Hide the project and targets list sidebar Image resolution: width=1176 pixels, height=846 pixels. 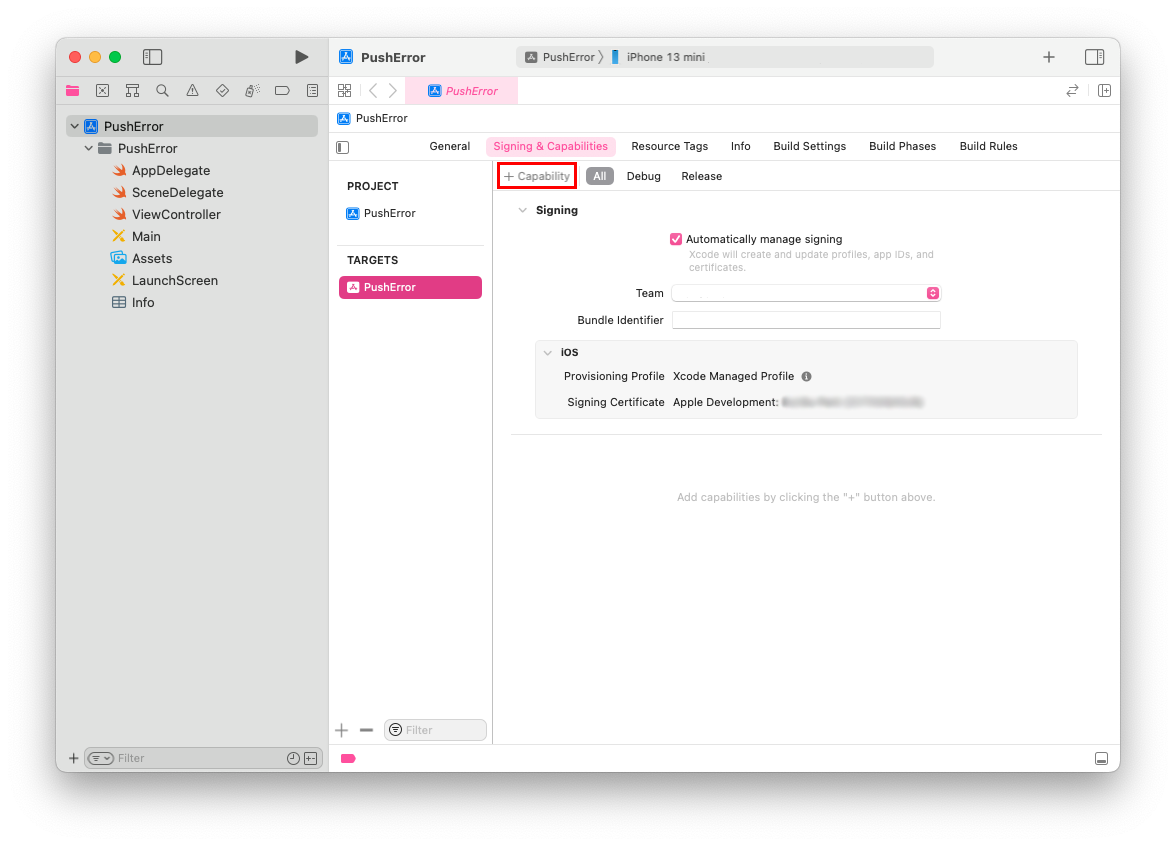[343, 148]
